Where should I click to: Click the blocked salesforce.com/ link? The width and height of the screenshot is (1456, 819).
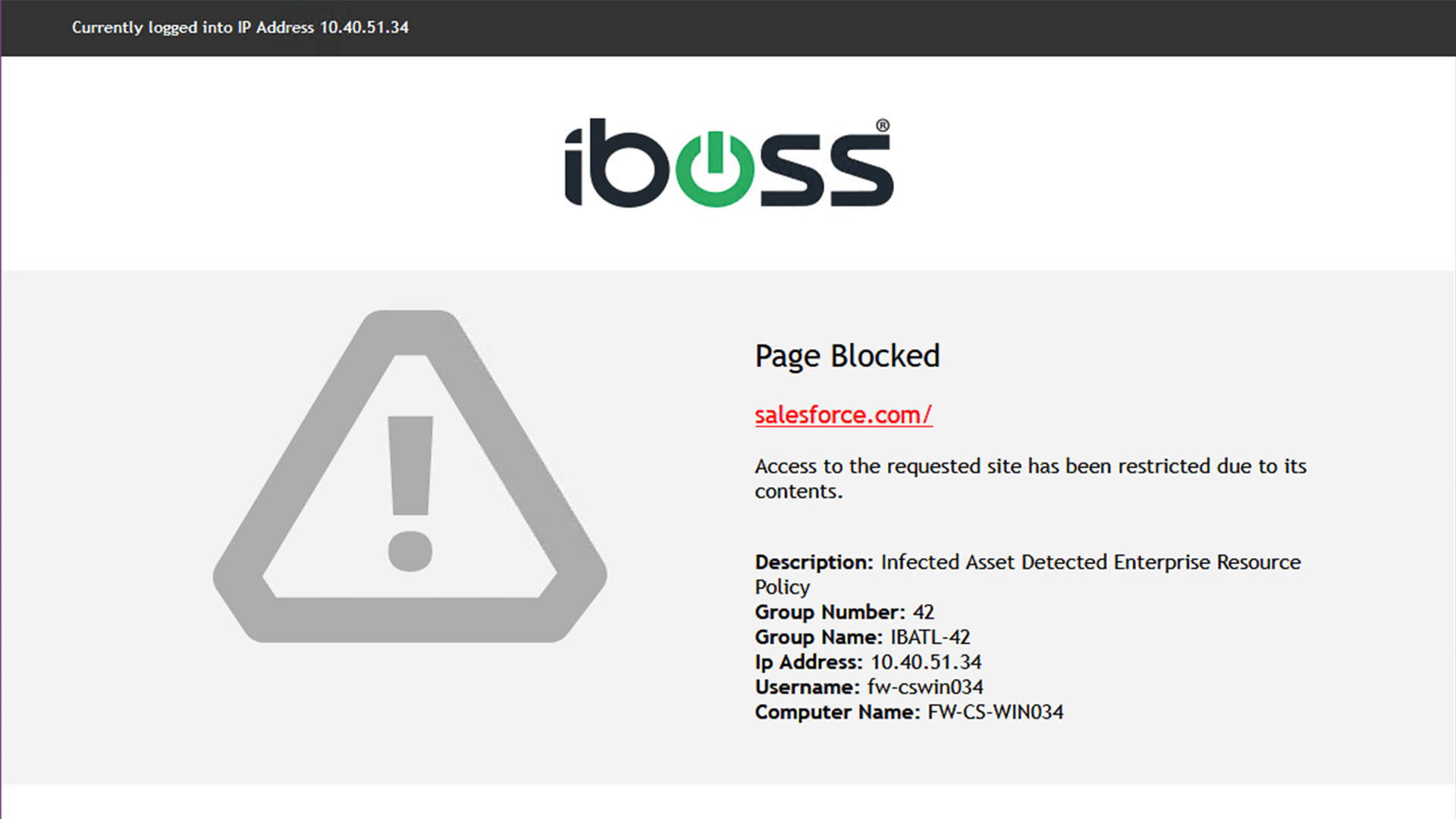click(x=843, y=415)
